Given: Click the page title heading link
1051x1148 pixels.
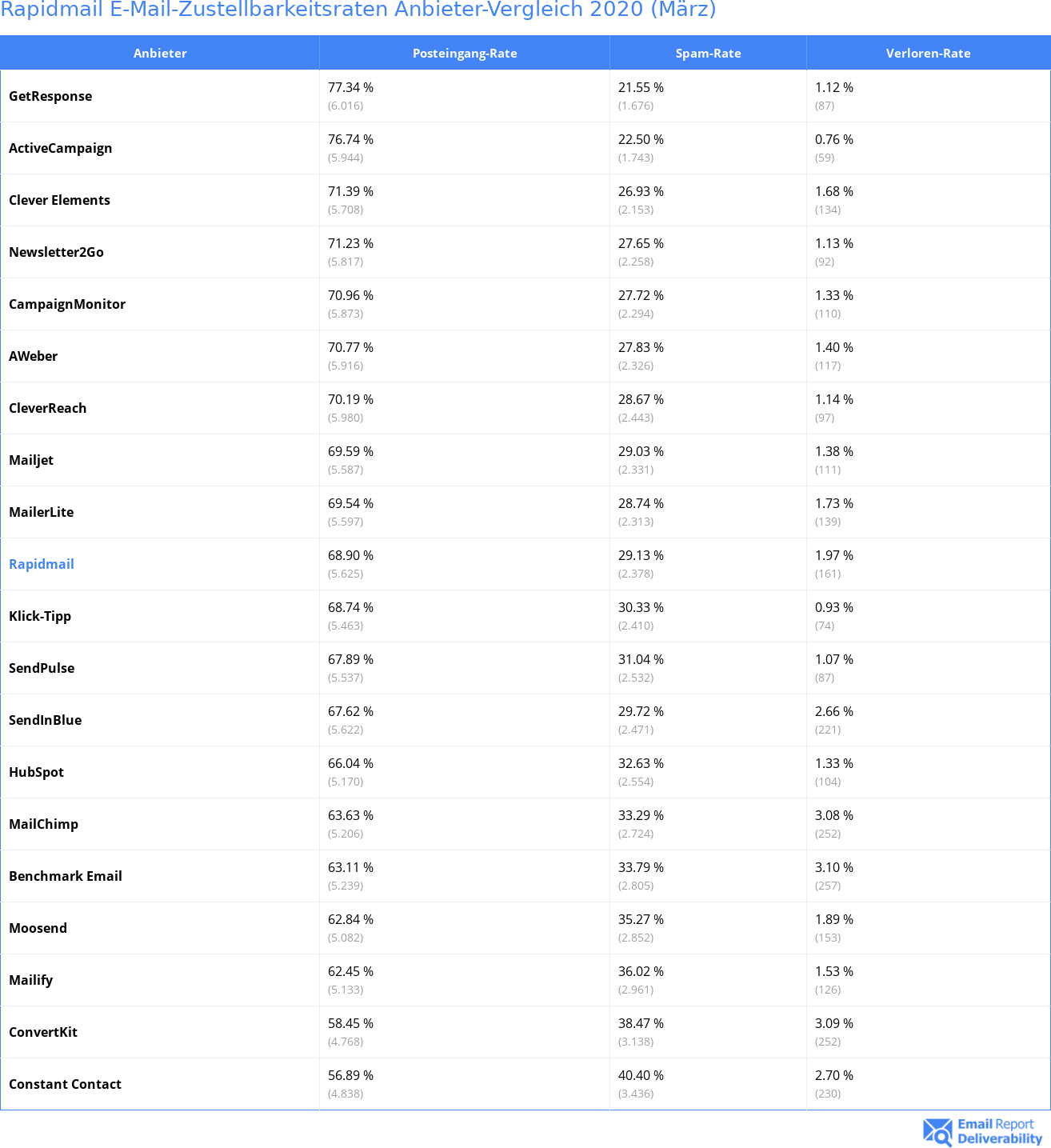Looking at the screenshot, I should tap(358, 10).
